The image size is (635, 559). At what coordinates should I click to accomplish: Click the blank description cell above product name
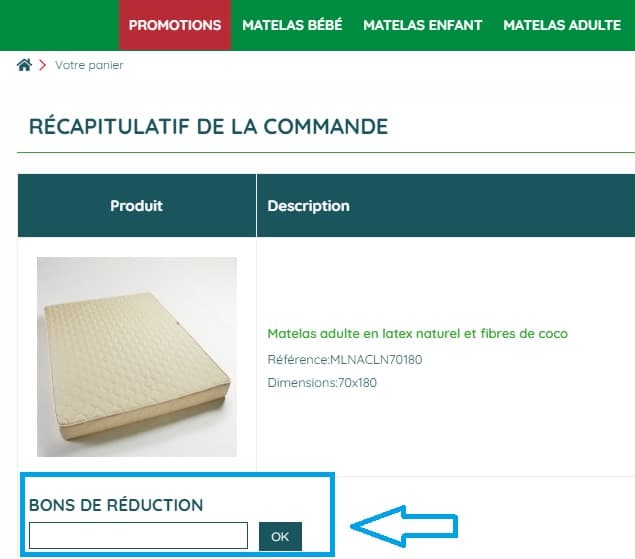click(x=445, y=282)
